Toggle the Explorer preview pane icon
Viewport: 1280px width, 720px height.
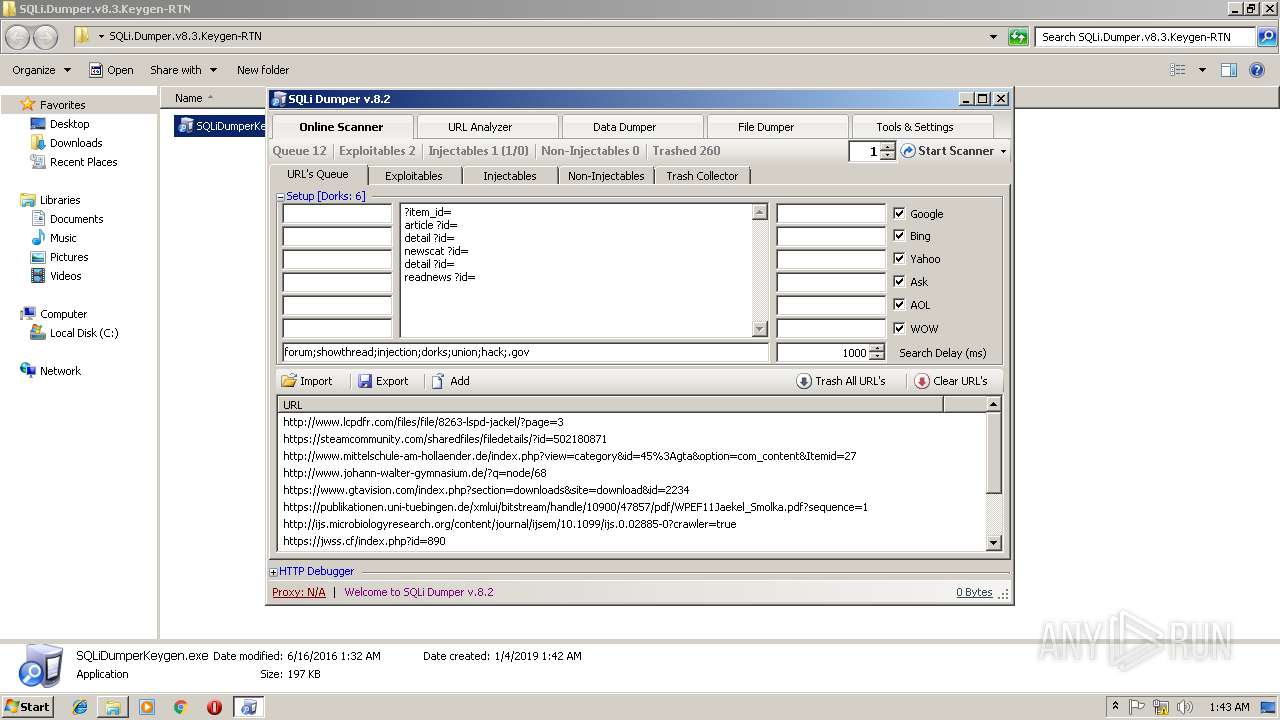[x=1229, y=70]
